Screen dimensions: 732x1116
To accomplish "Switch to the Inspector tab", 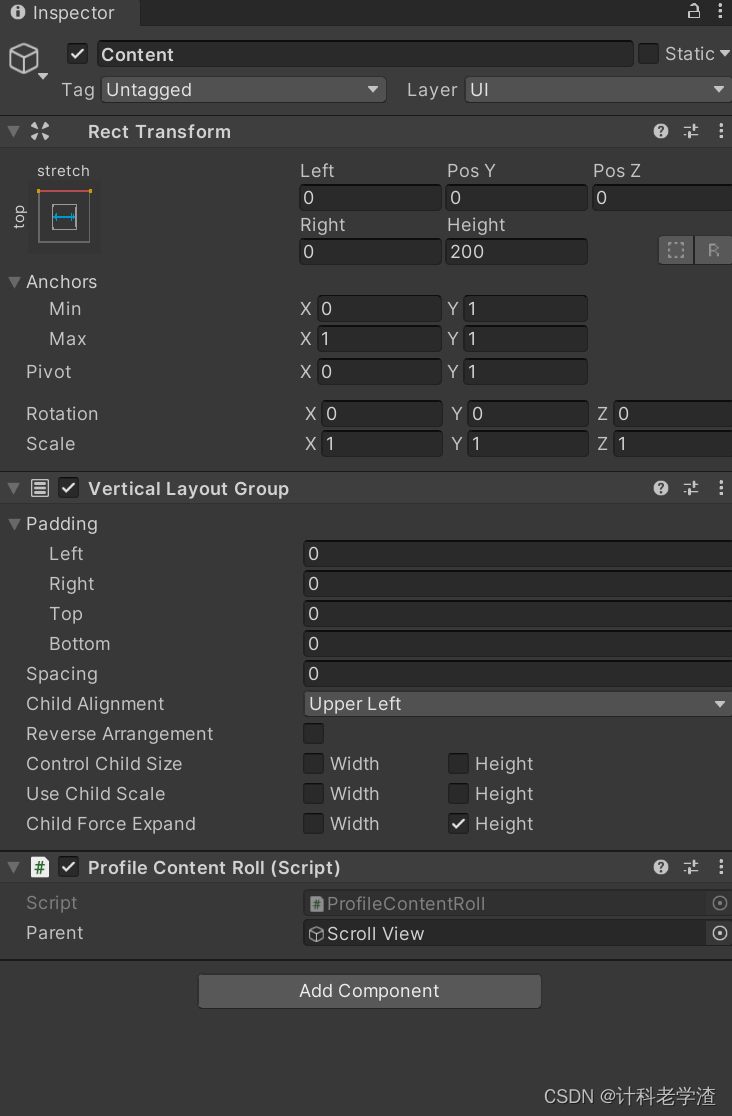I will click(60, 13).
